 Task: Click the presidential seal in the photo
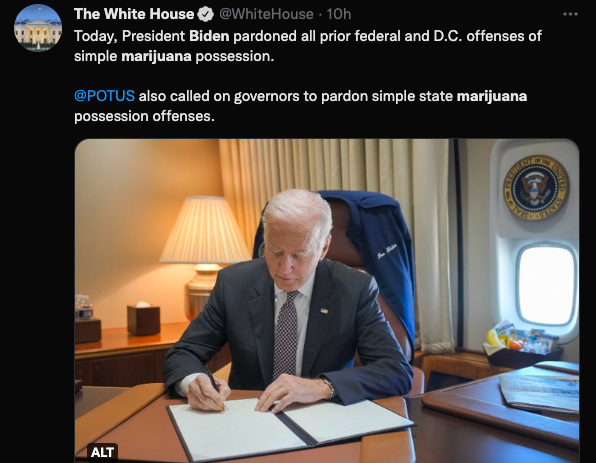click(x=536, y=187)
